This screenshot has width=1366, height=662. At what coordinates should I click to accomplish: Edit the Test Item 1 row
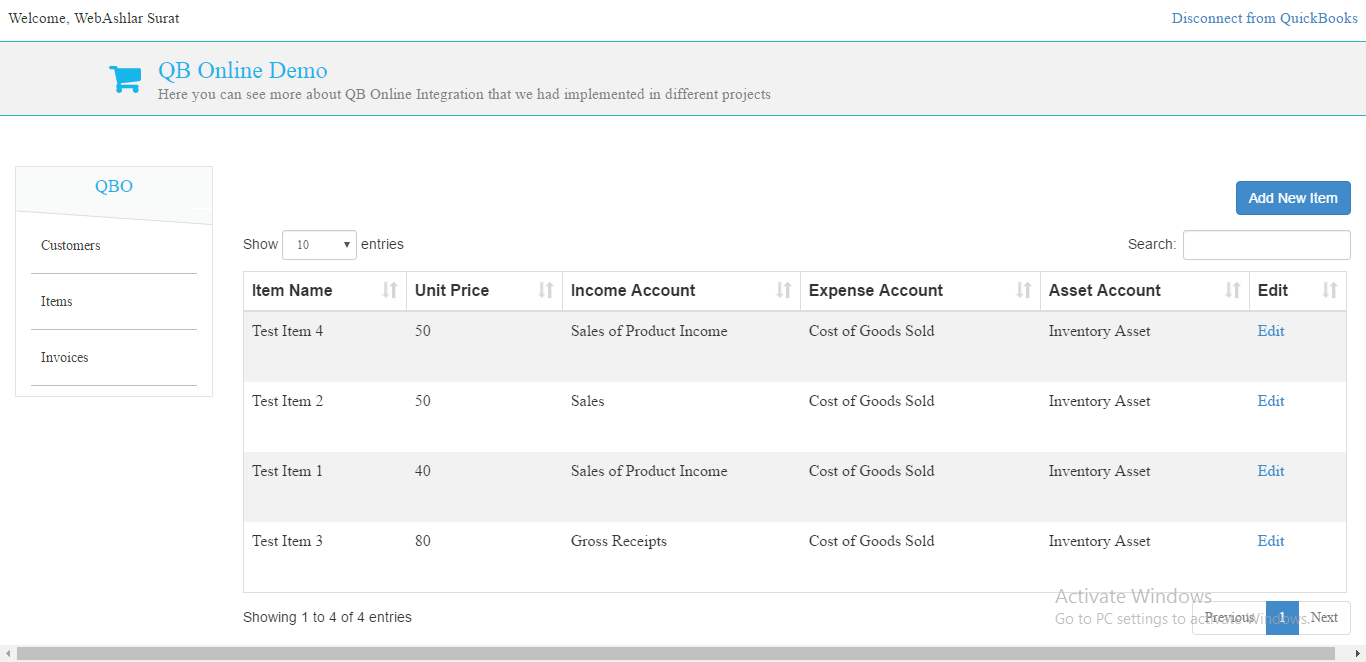coord(1271,471)
